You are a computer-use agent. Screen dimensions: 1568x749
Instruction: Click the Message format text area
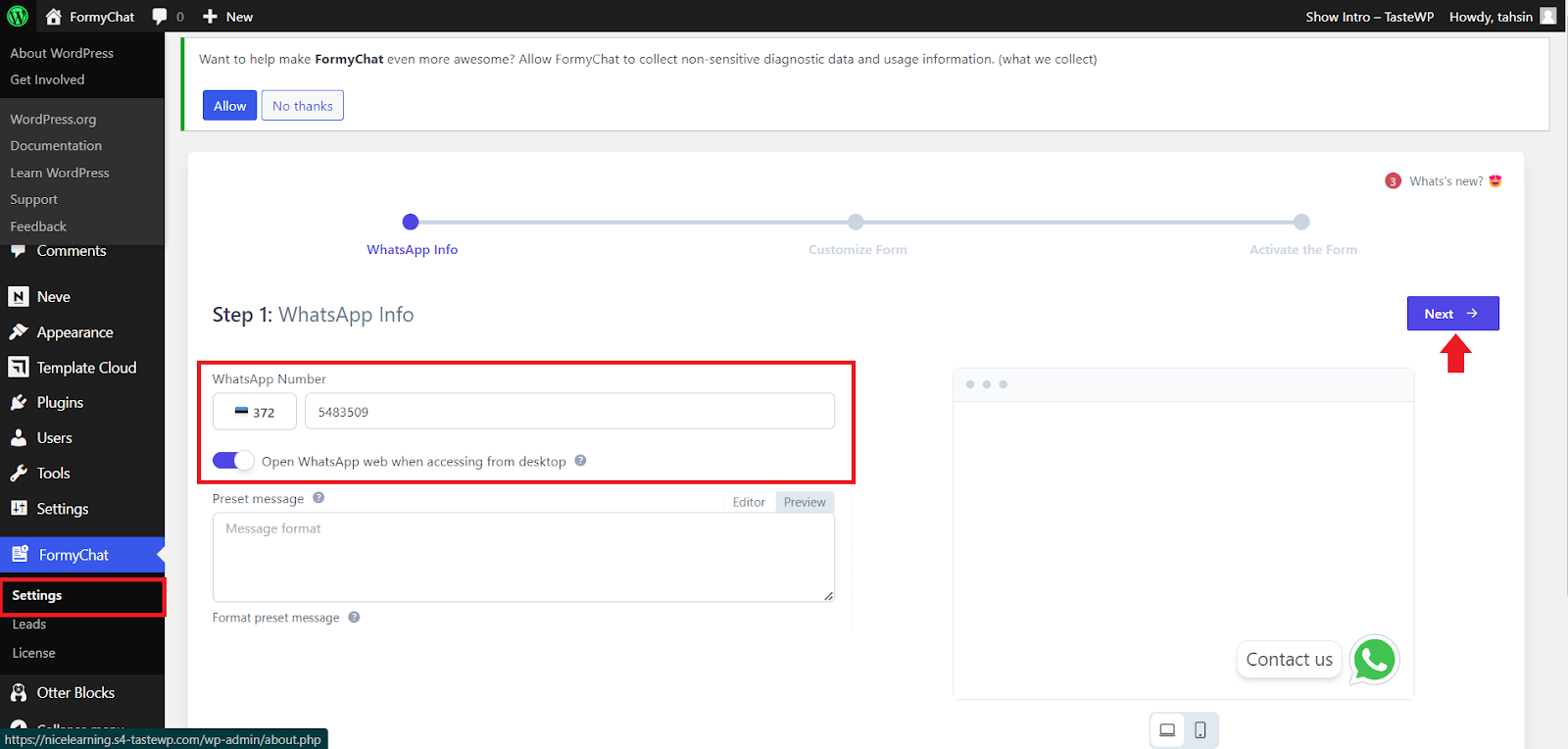coord(523,557)
